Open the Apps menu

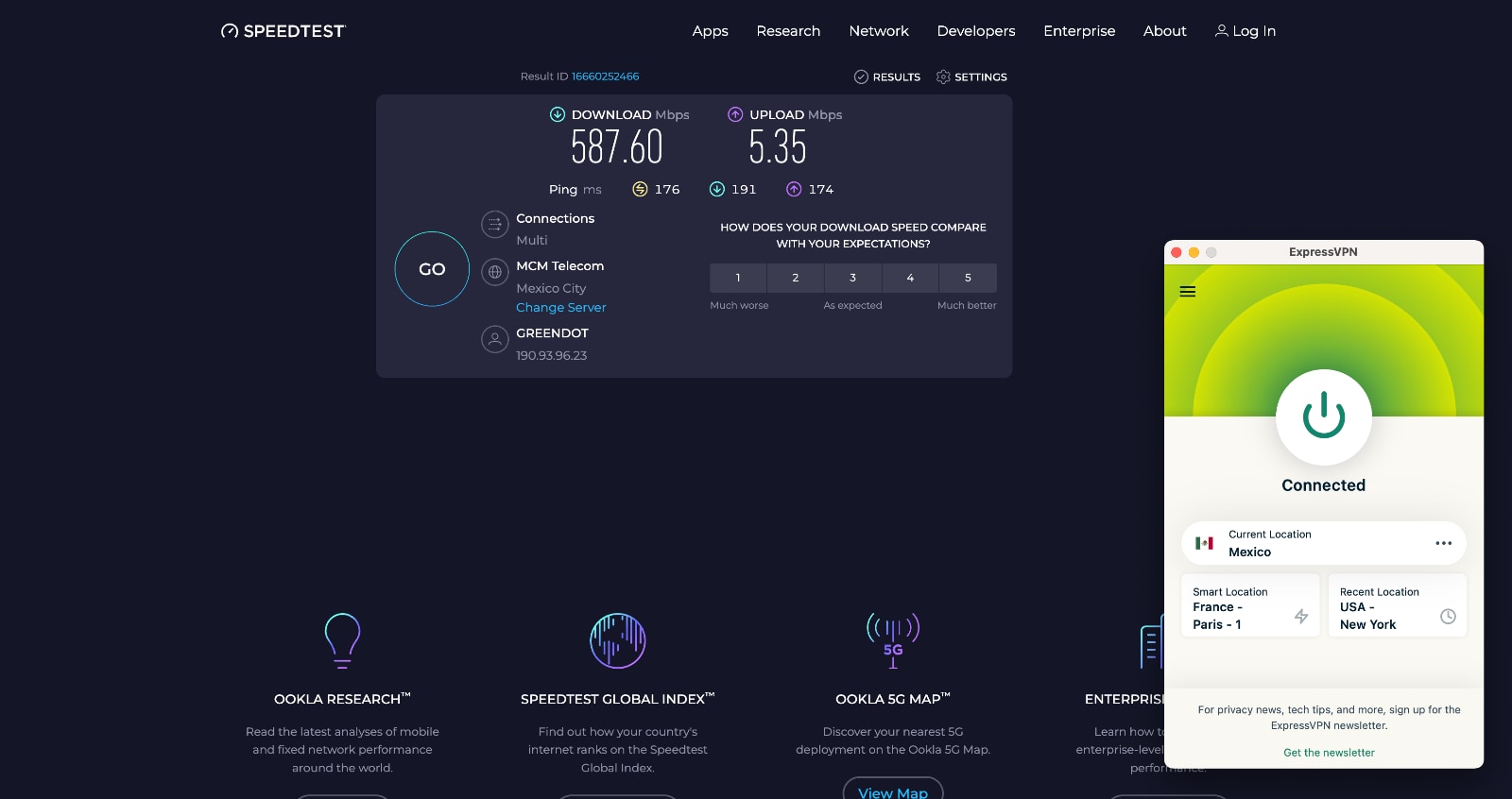tap(710, 31)
